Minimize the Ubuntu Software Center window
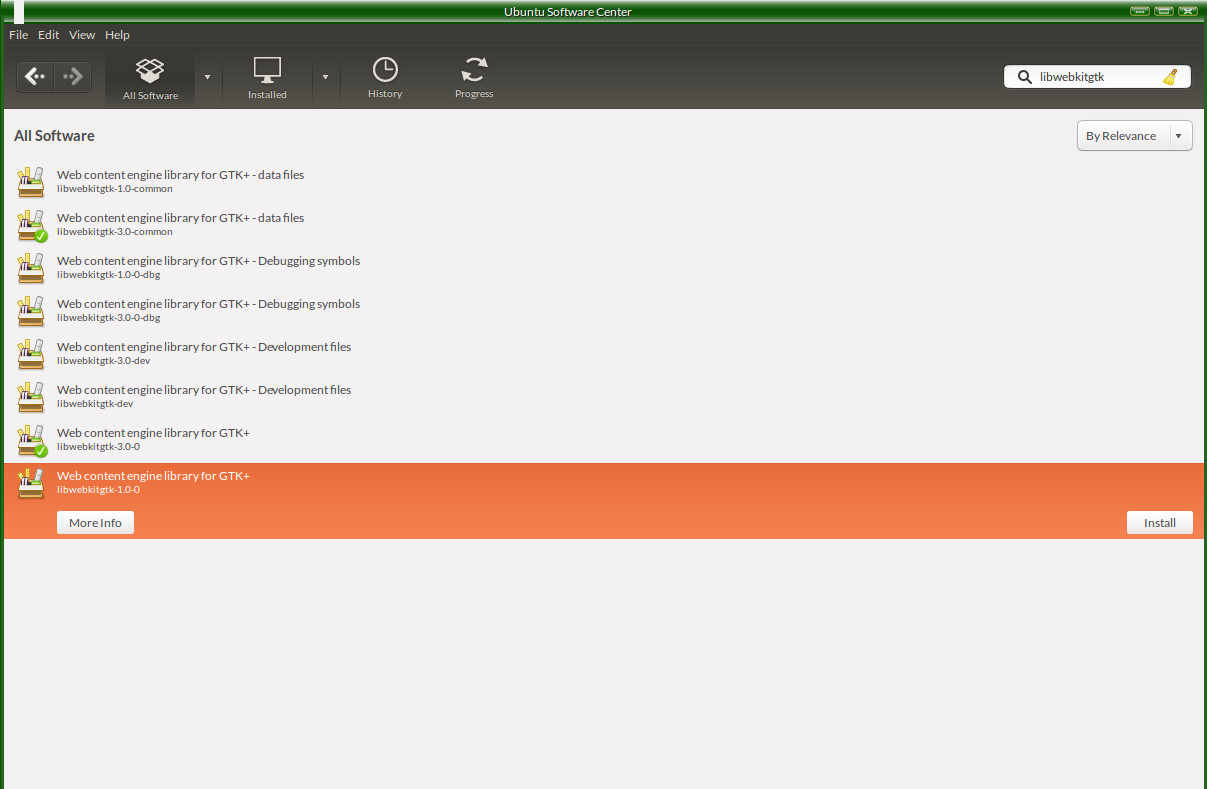 [x=1139, y=11]
